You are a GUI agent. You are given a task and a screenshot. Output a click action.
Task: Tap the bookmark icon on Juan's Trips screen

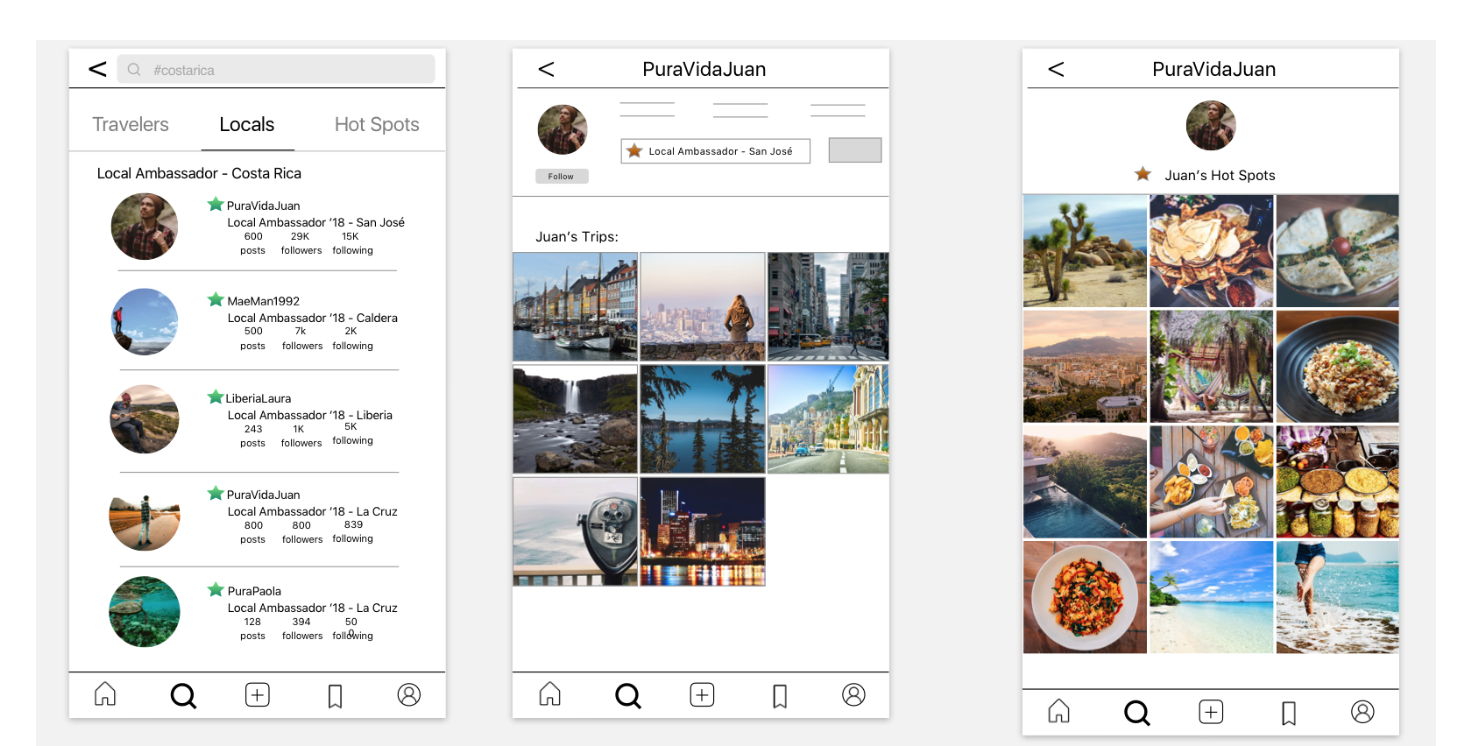pos(780,696)
